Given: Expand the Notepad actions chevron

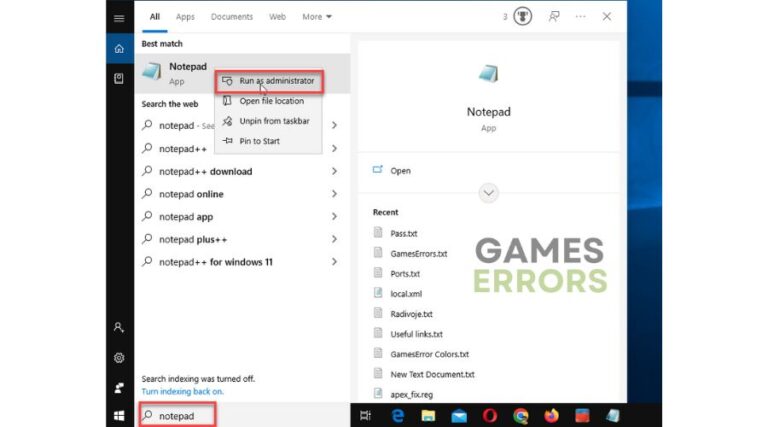Looking at the screenshot, I should [x=488, y=193].
